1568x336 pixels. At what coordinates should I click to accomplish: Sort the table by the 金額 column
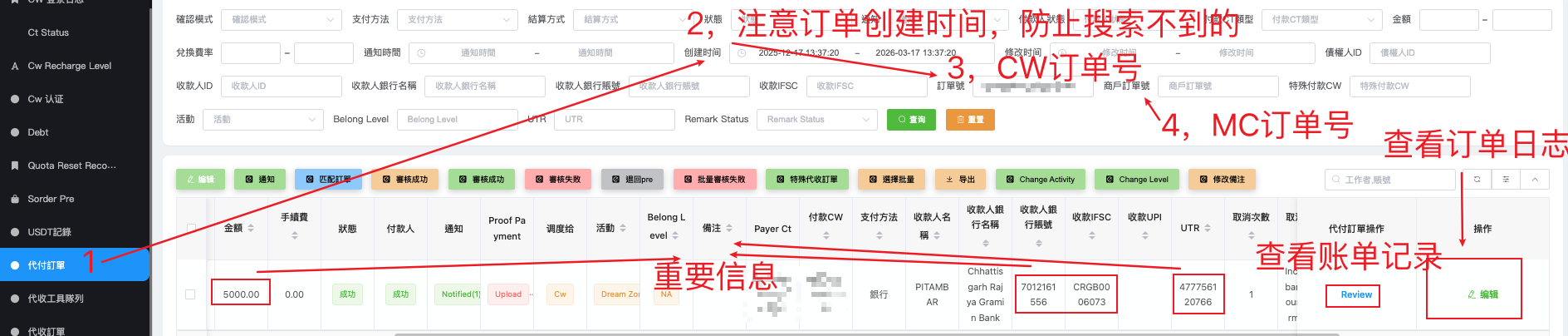pos(251,228)
